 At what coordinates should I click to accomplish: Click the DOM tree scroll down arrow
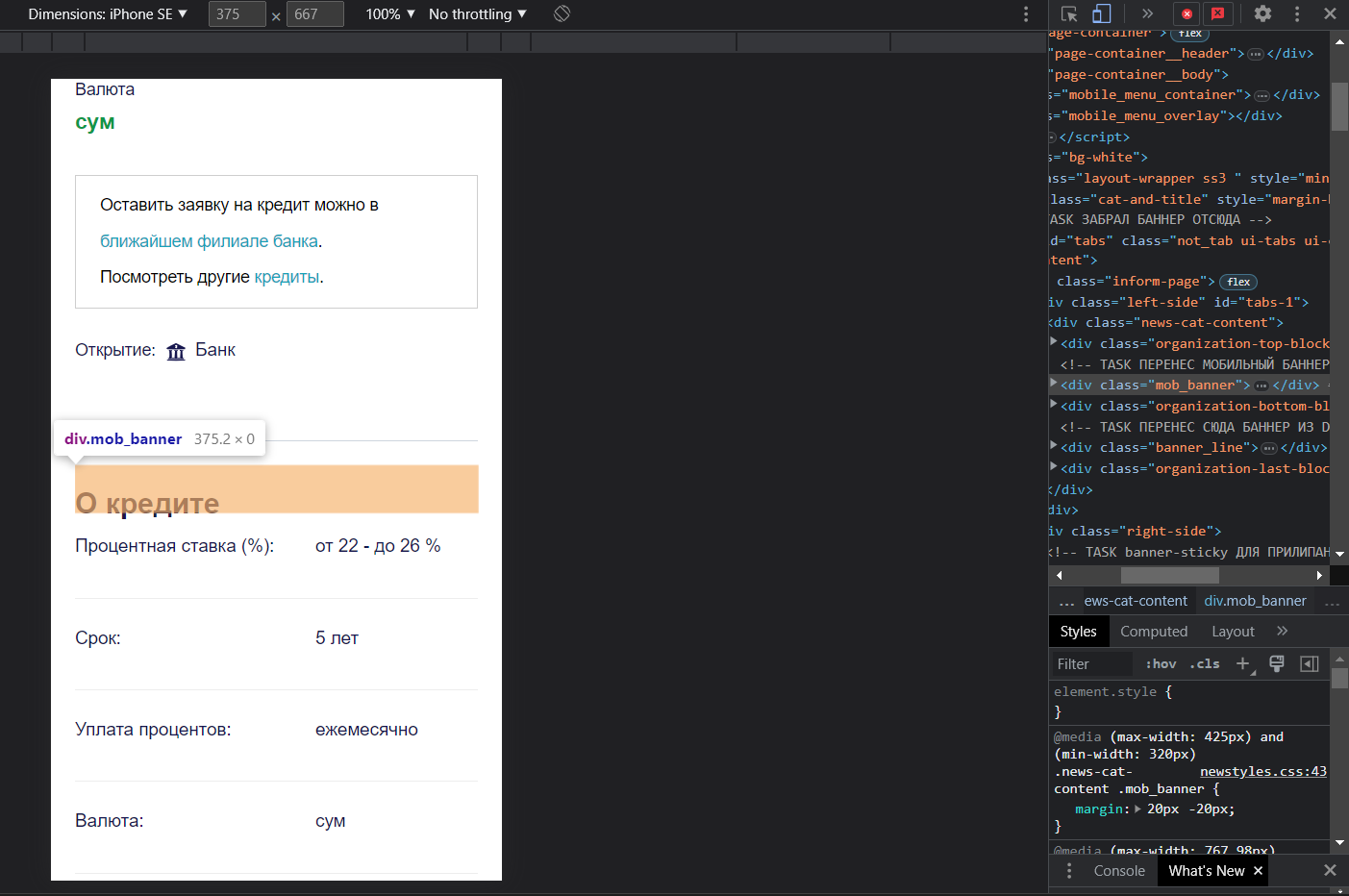tap(1339, 555)
